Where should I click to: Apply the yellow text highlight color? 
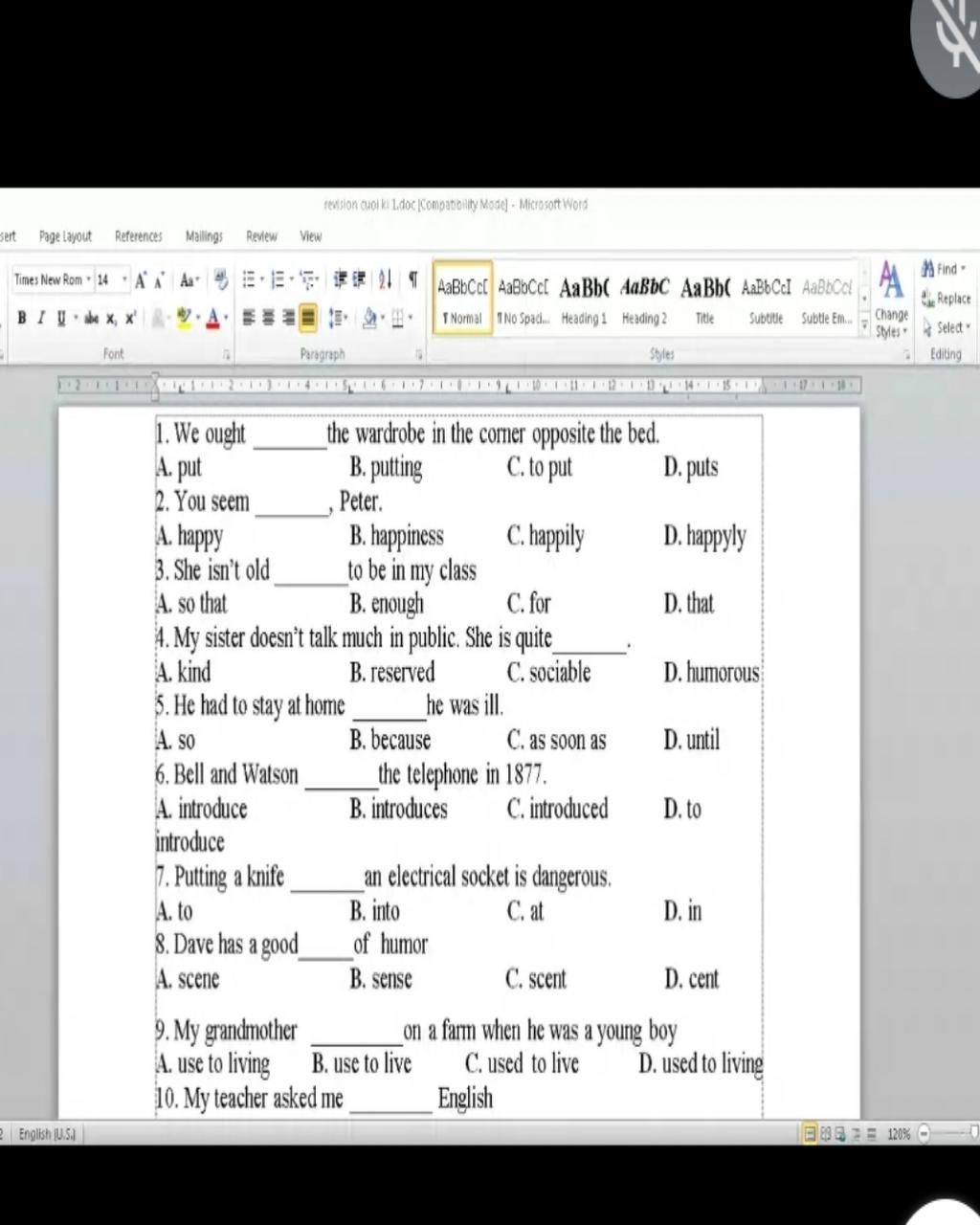(183, 318)
